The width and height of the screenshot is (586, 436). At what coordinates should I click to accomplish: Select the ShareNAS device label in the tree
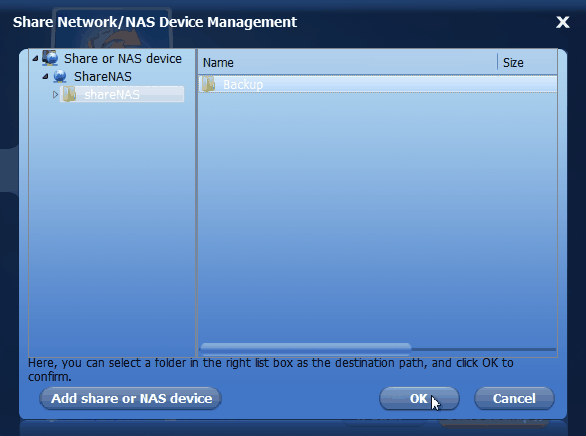click(x=103, y=77)
